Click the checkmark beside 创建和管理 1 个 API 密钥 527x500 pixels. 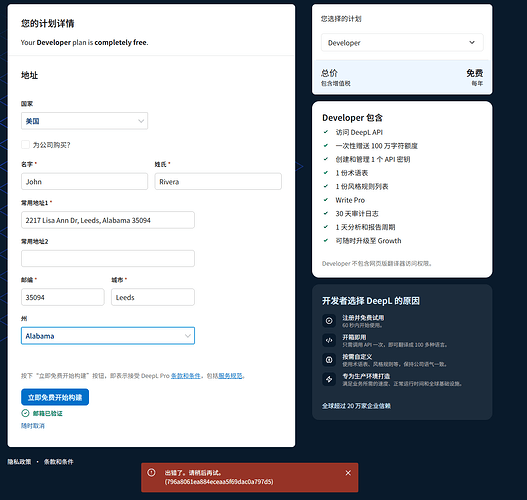tap(326, 159)
